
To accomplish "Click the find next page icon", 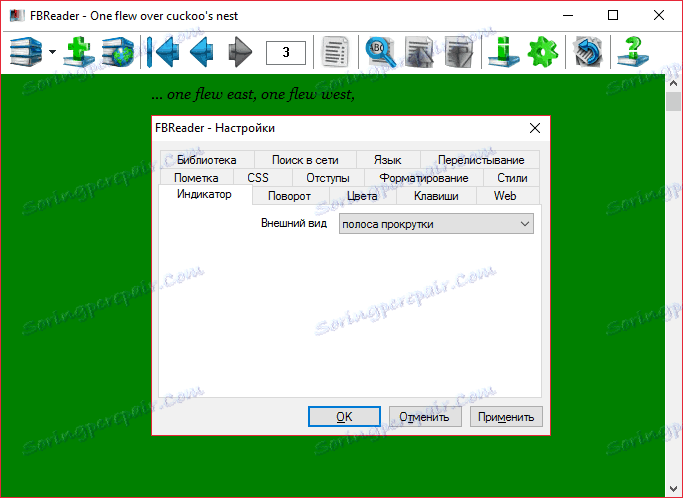I will tap(459, 52).
